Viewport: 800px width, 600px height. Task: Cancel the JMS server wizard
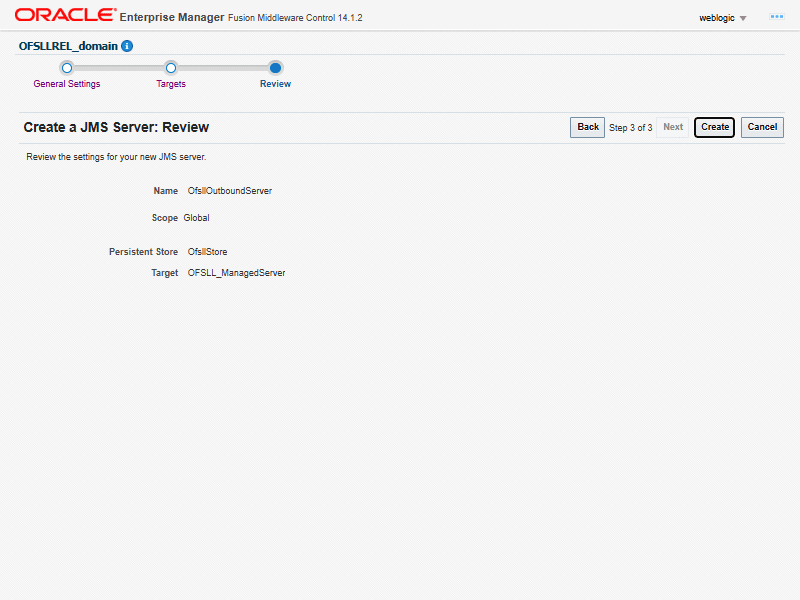pyautogui.click(x=762, y=127)
